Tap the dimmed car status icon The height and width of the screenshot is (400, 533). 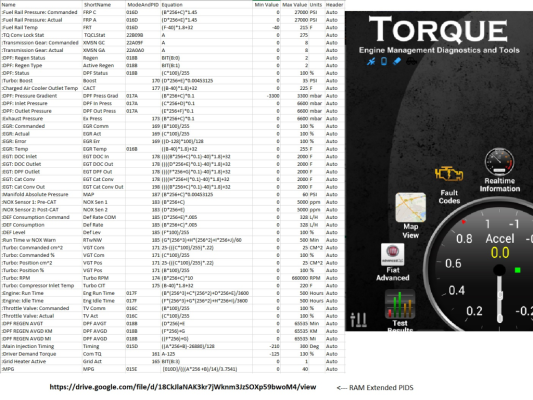point(411,61)
